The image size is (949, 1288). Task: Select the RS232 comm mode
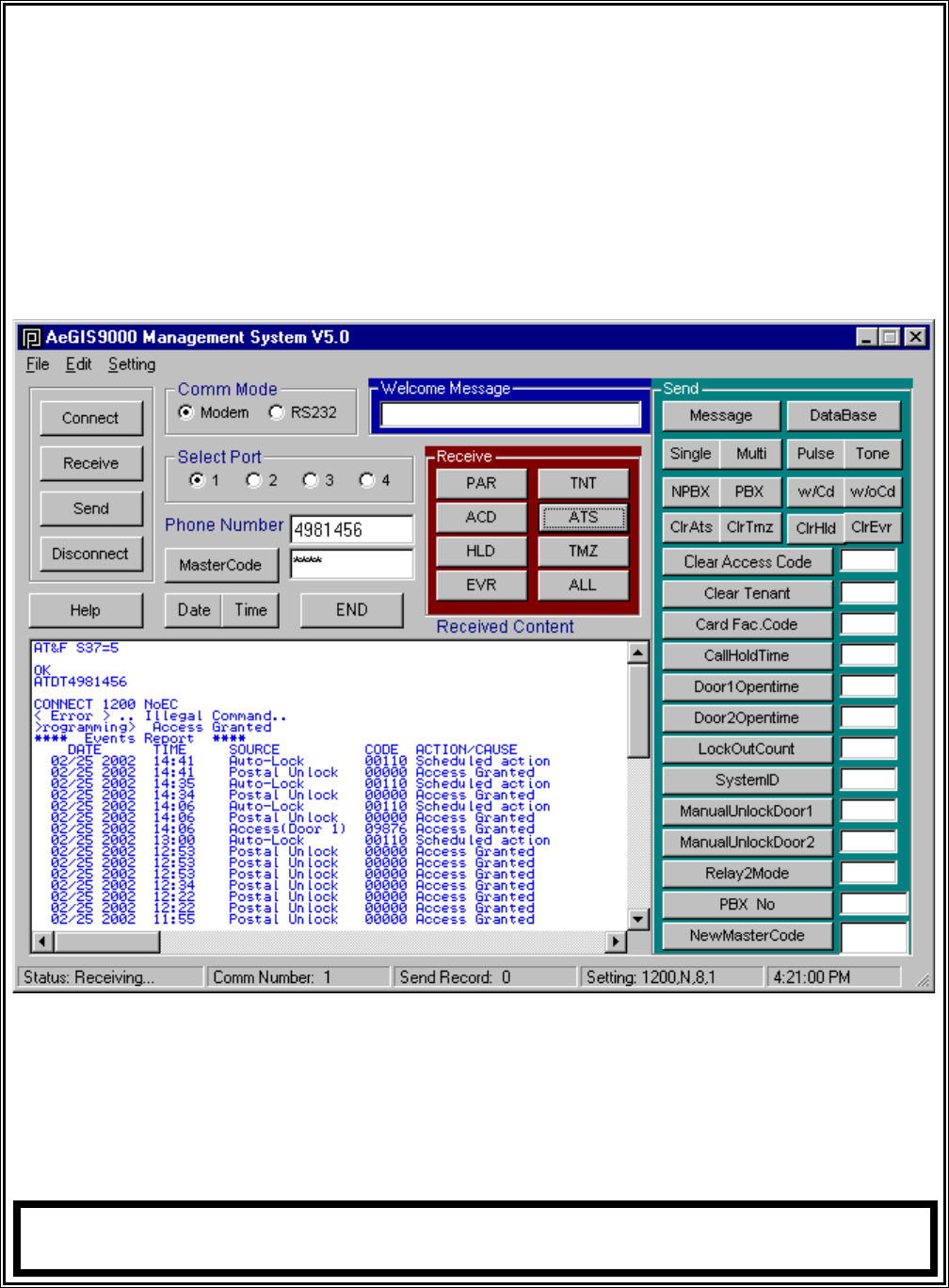tap(277, 412)
